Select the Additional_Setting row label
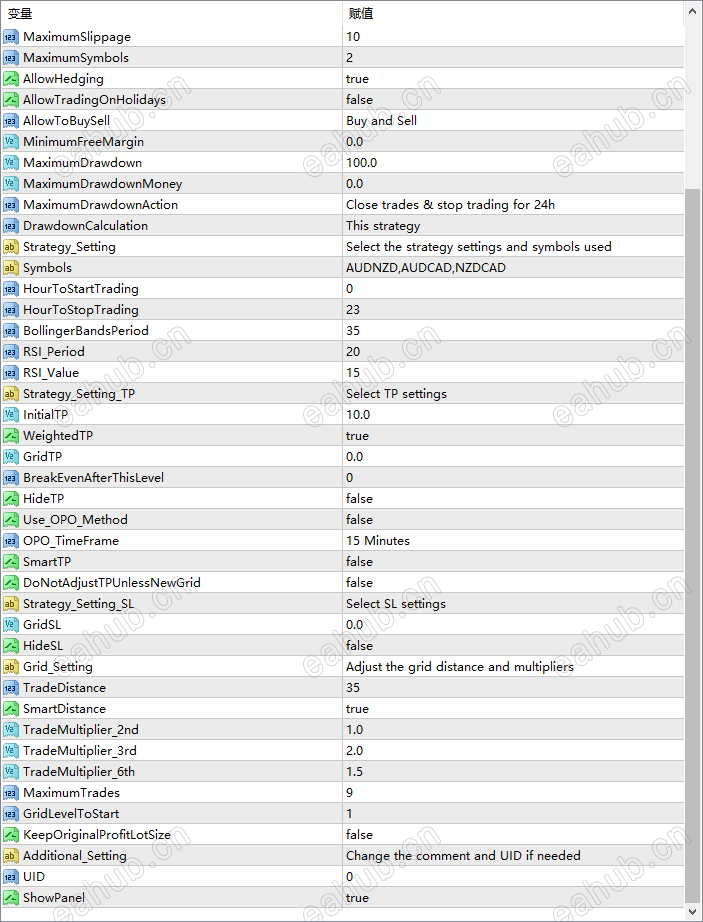Image resolution: width=703 pixels, height=922 pixels. click(x=75, y=856)
